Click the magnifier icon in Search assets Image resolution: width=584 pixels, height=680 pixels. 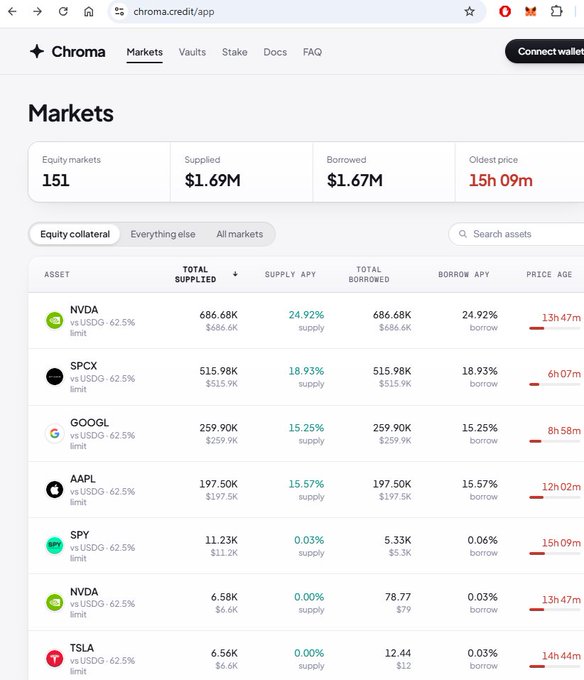pyautogui.click(x=463, y=234)
